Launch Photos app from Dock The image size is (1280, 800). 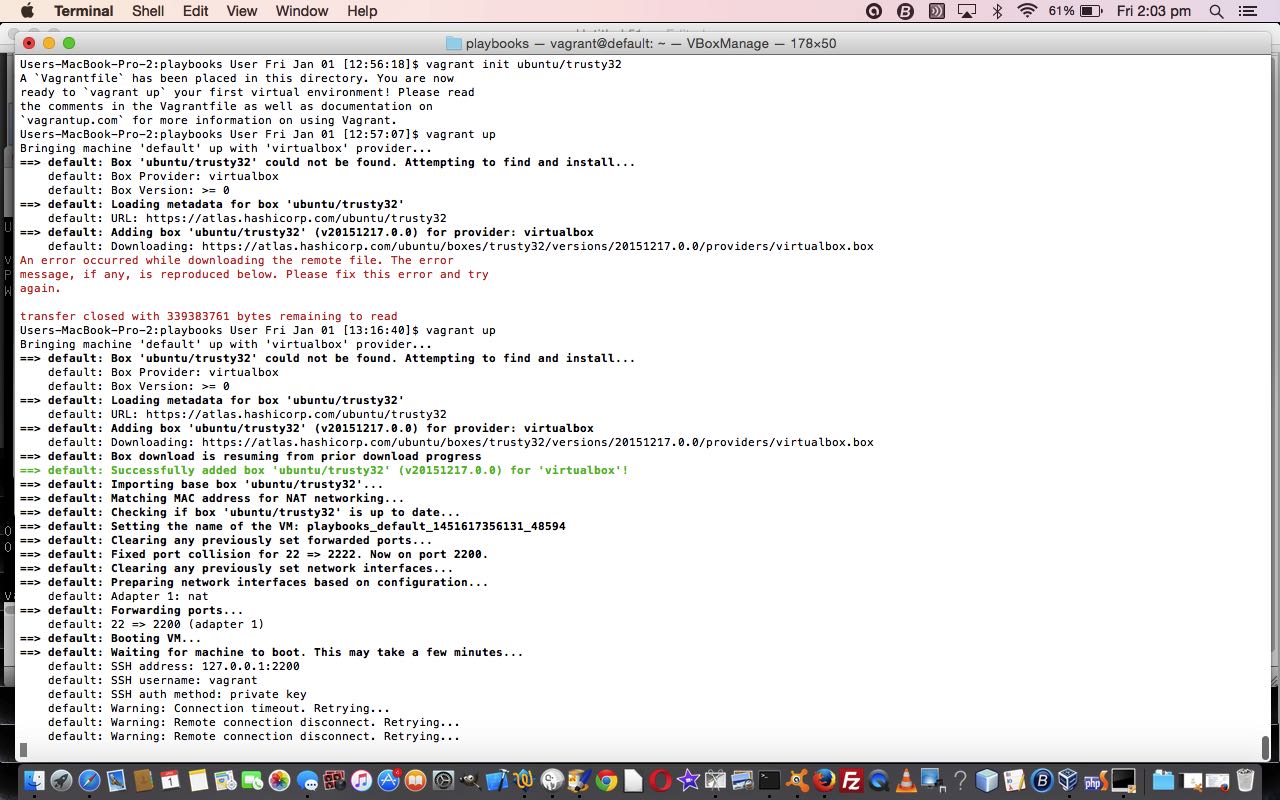pos(279,780)
